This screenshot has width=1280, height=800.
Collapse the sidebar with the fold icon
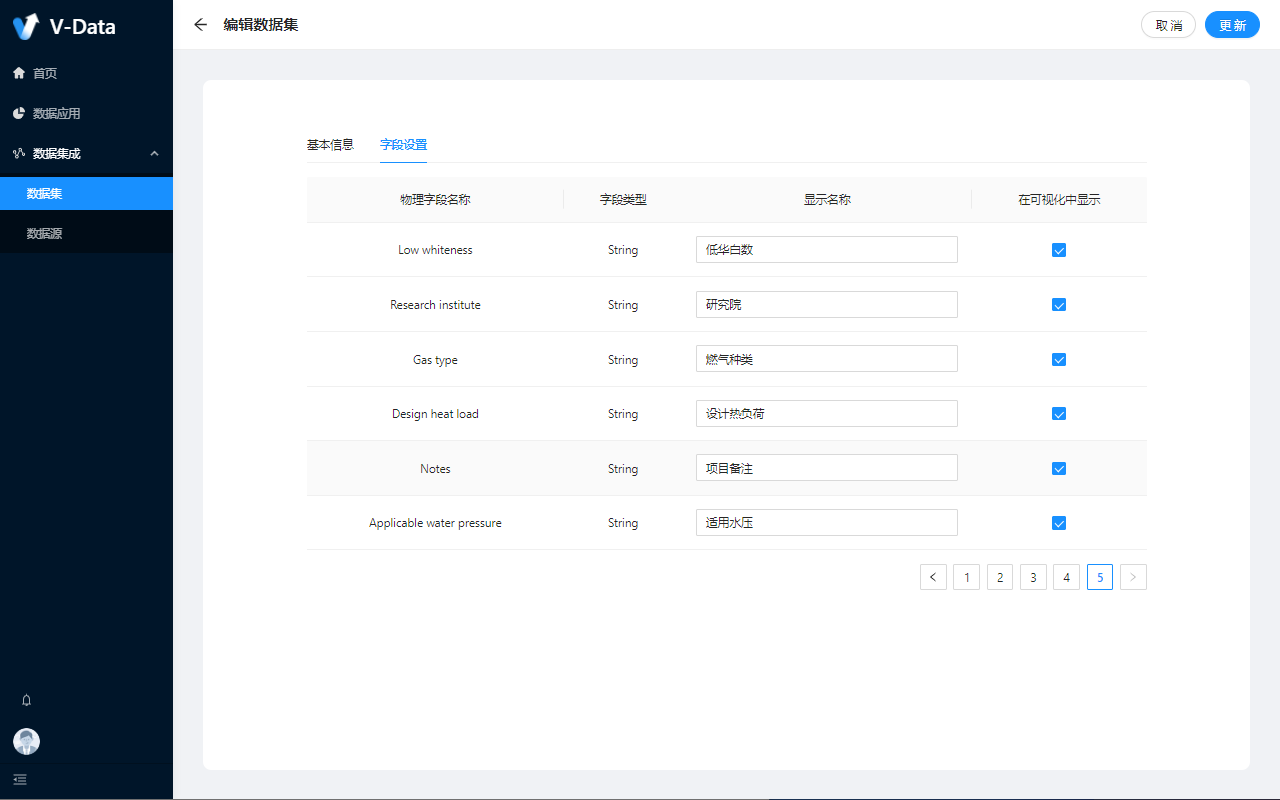coord(20,779)
